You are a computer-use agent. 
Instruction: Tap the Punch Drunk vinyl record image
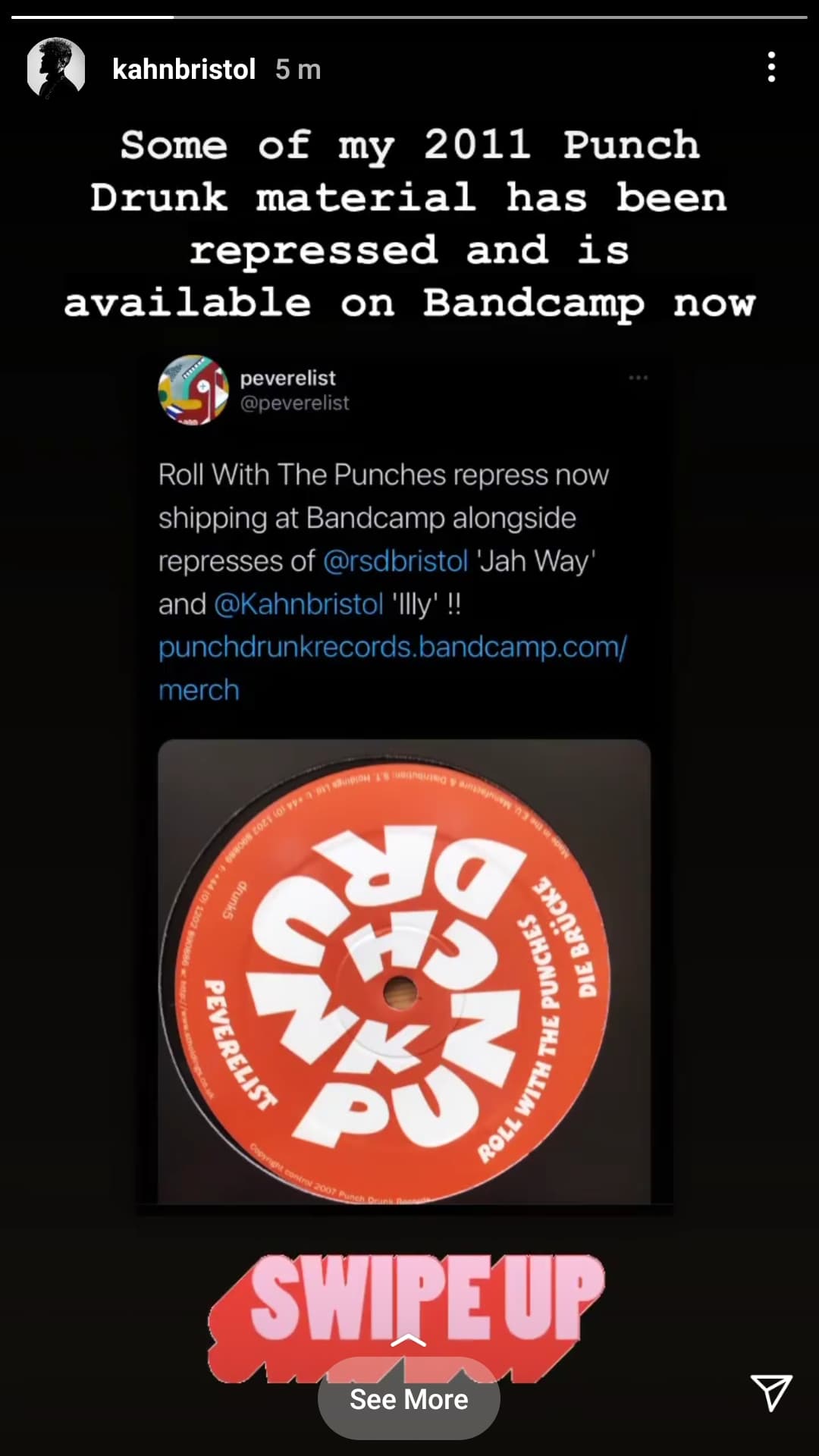tap(404, 971)
